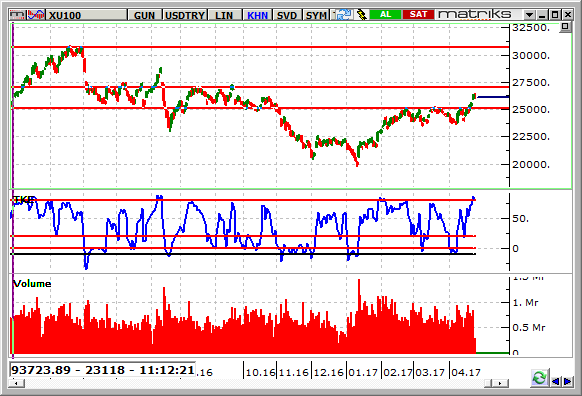Click the 10.16 date label
Viewport: 582px width, 396px height.
tap(261, 372)
